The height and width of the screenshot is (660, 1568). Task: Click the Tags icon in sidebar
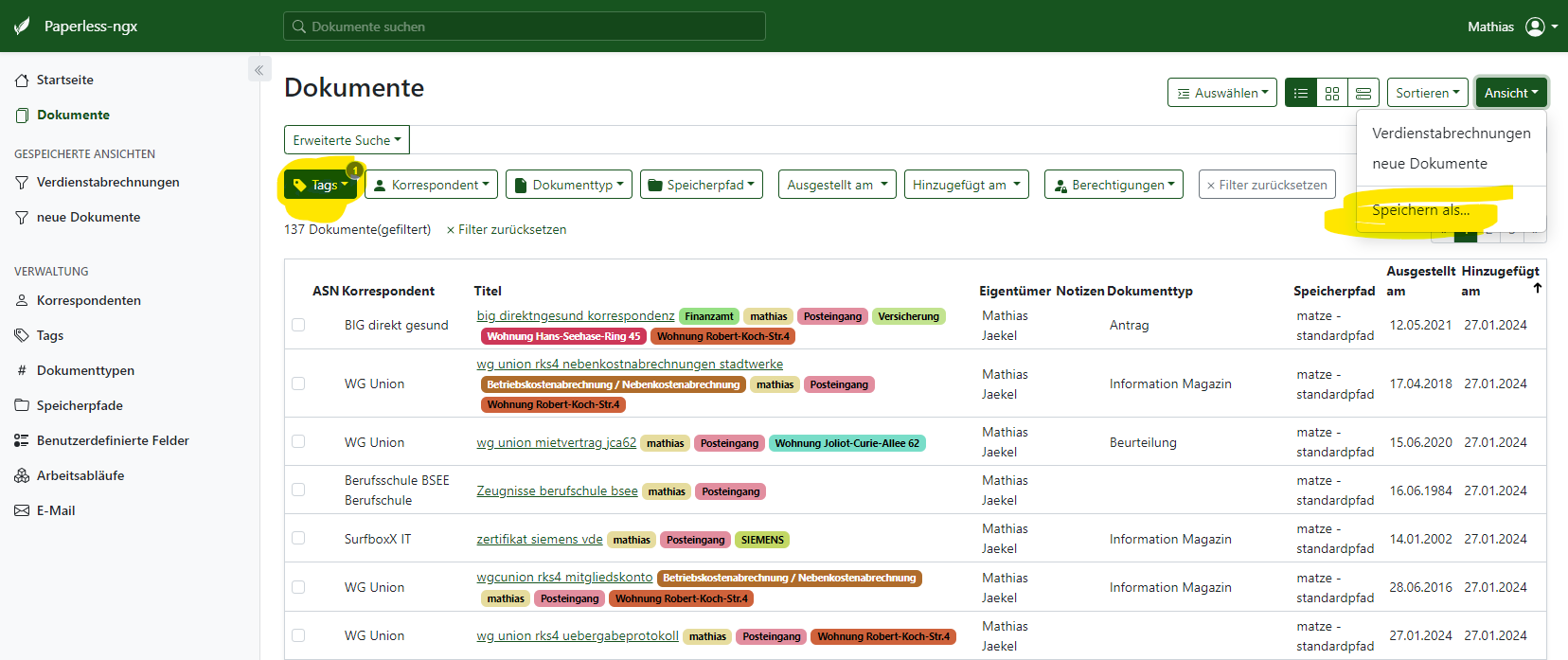22,335
